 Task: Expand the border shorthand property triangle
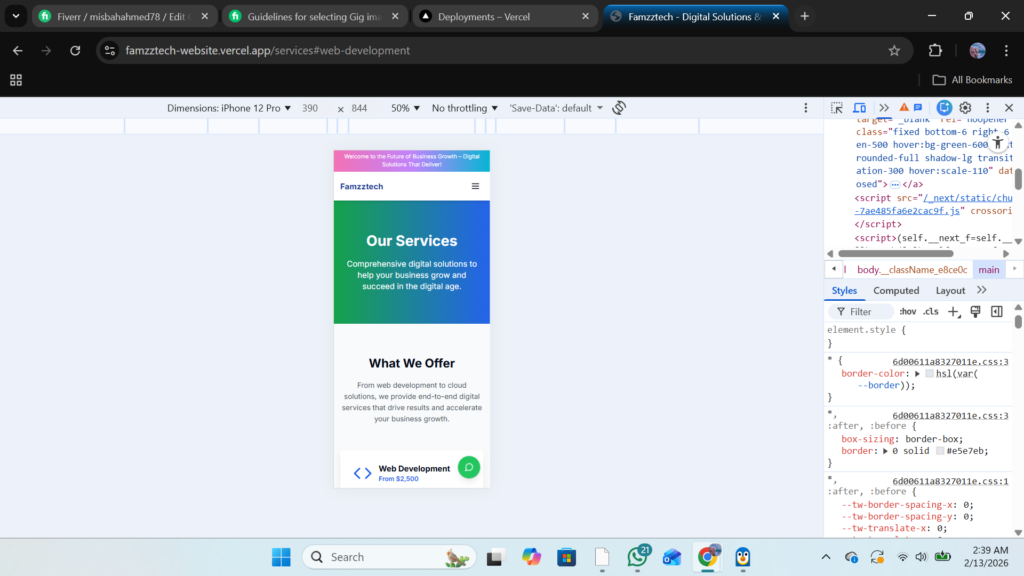(885, 451)
